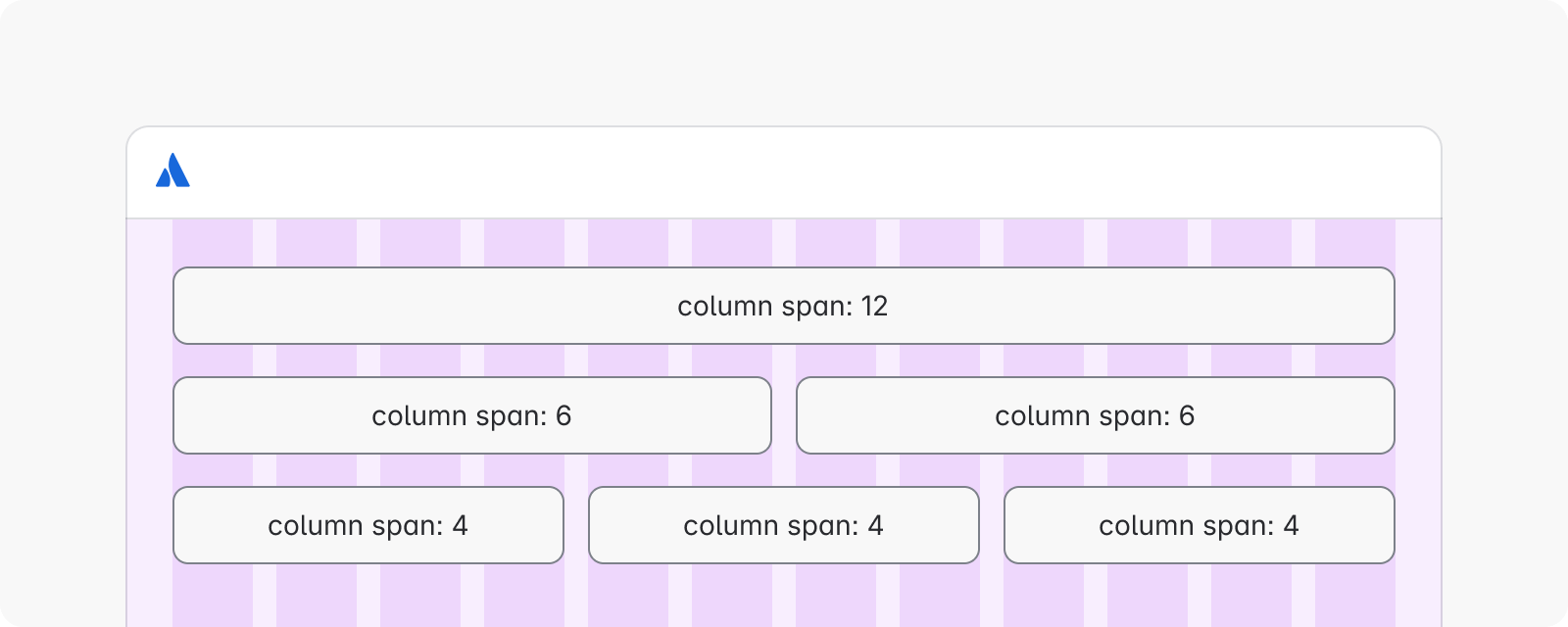This screenshot has height=627, width=1568.
Task: Click the gap between first and middle span 4 boxes
Action: [x=576, y=525]
